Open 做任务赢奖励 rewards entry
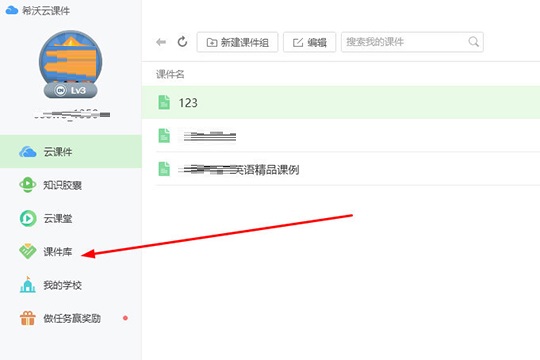 (x=72, y=318)
